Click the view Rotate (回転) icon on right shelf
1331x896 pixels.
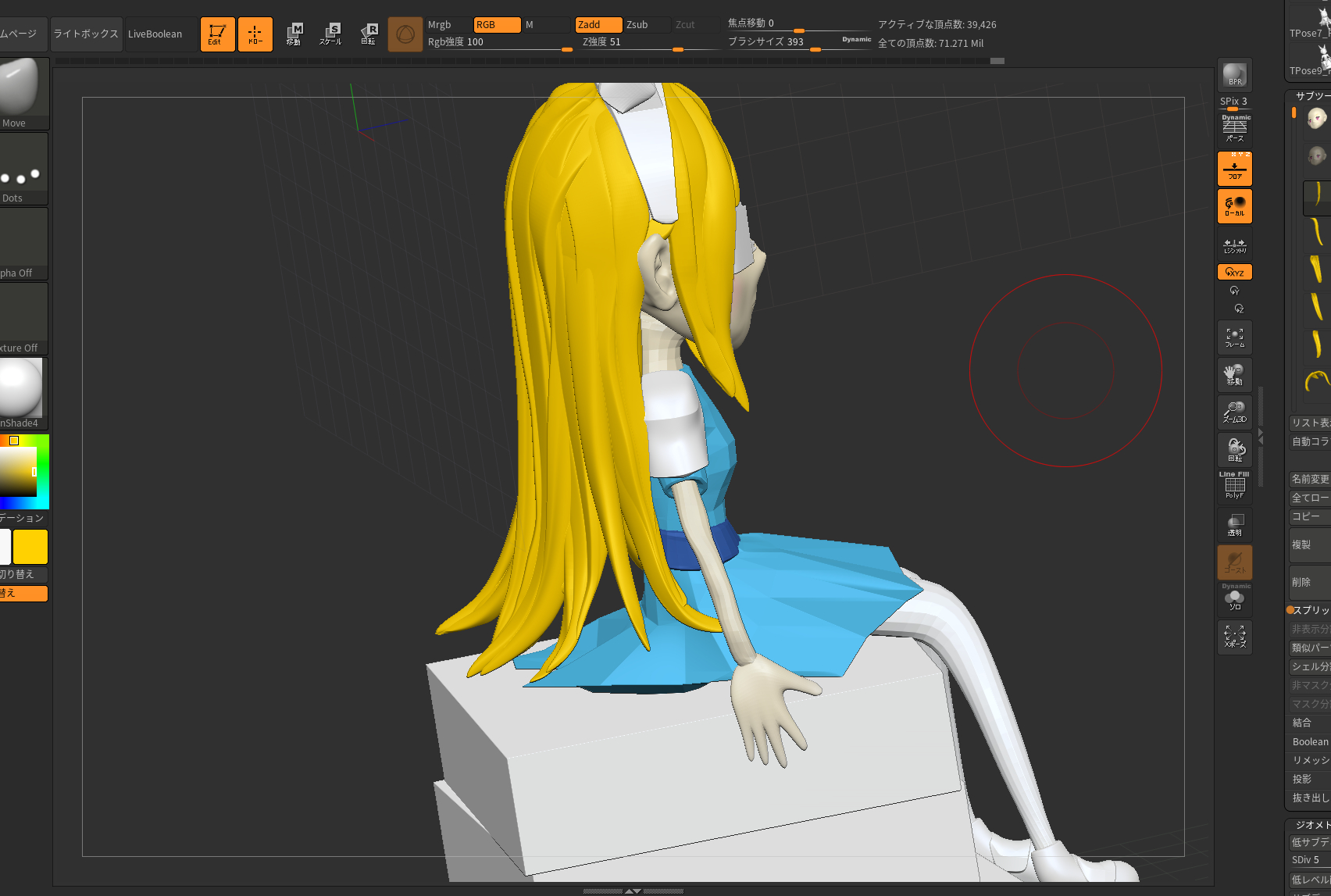coord(1235,450)
